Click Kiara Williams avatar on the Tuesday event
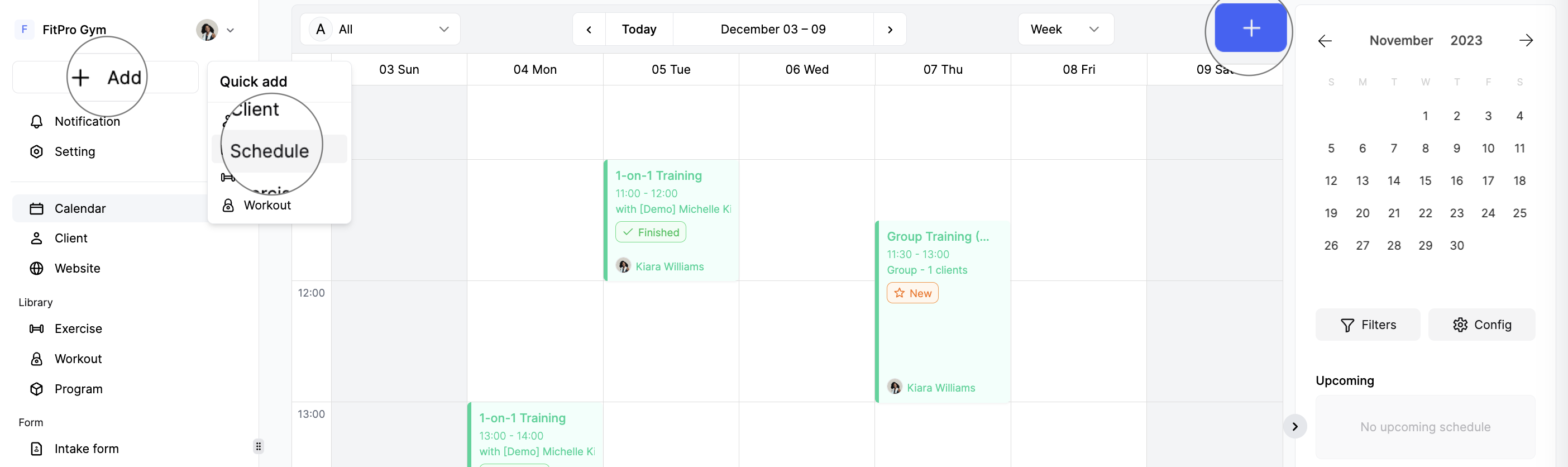1568x467 pixels. pyautogui.click(x=623, y=266)
